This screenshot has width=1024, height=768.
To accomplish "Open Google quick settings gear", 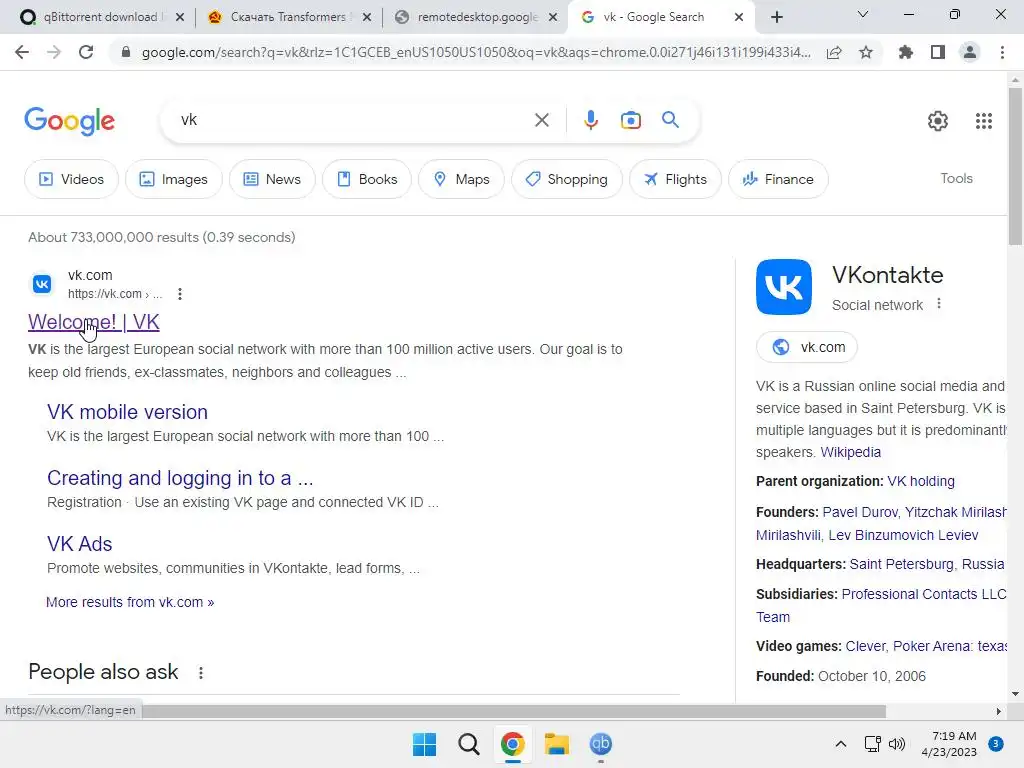I will point(938,121).
